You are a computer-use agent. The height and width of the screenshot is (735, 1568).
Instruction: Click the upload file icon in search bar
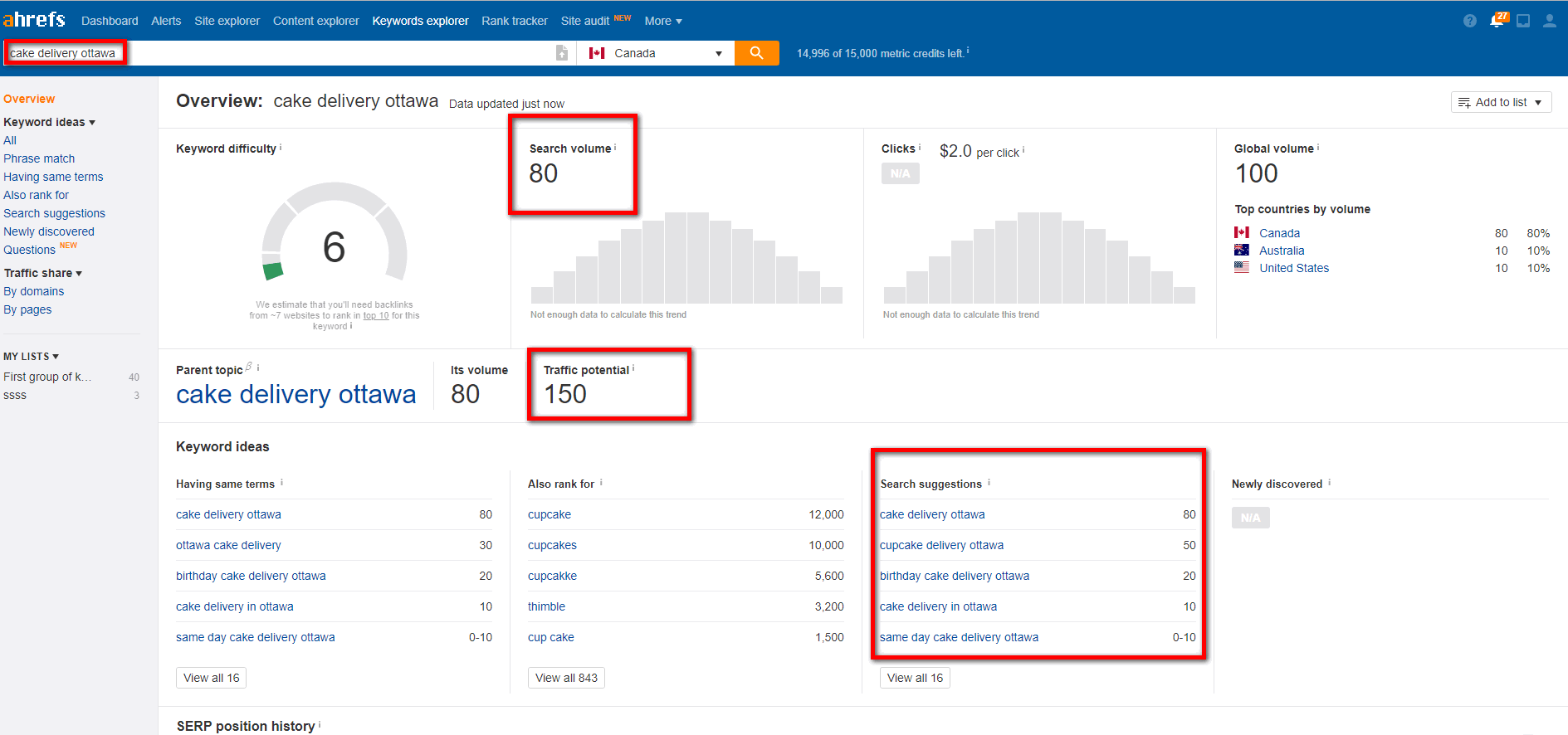[x=562, y=53]
